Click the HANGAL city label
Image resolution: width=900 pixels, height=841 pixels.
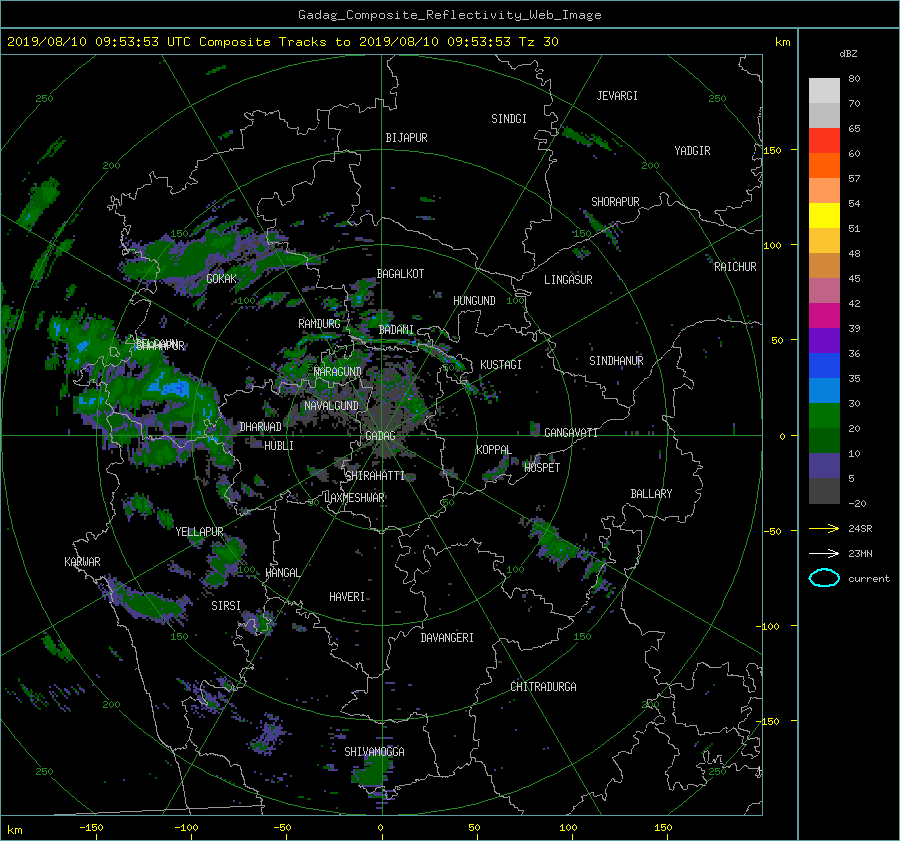coord(282,573)
